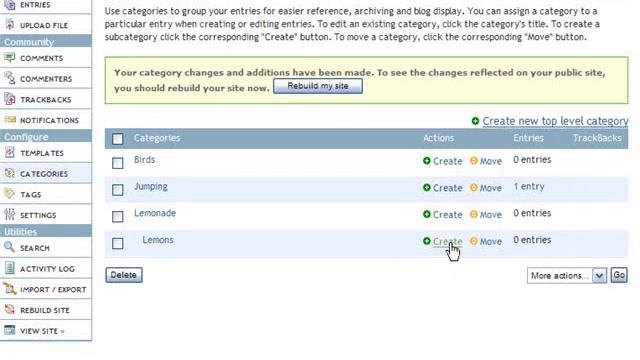Open the Lemonade category title
This screenshot has height=360, width=640.
pyautogui.click(x=155, y=213)
